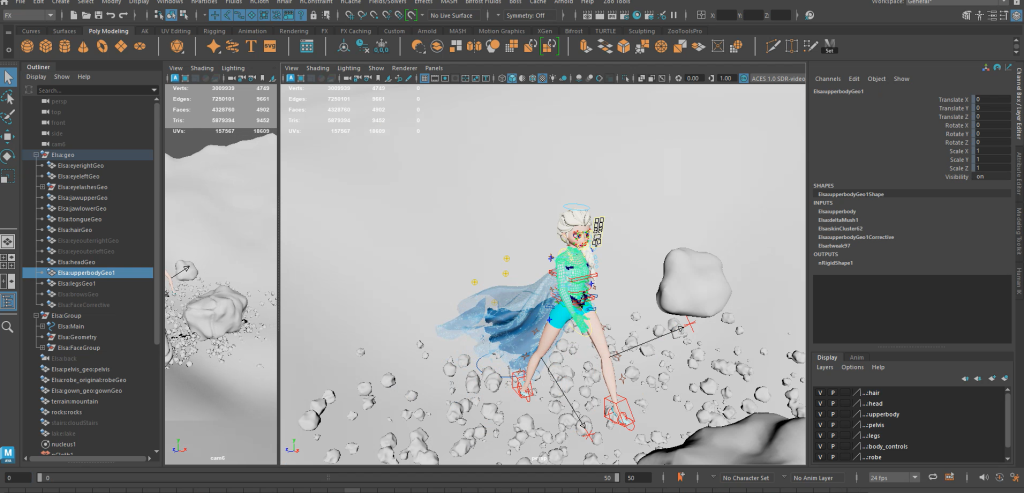This screenshot has width=1024, height=493.
Task: Select terrain:mountain in the Outliner
Action: (x=74, y=401)
